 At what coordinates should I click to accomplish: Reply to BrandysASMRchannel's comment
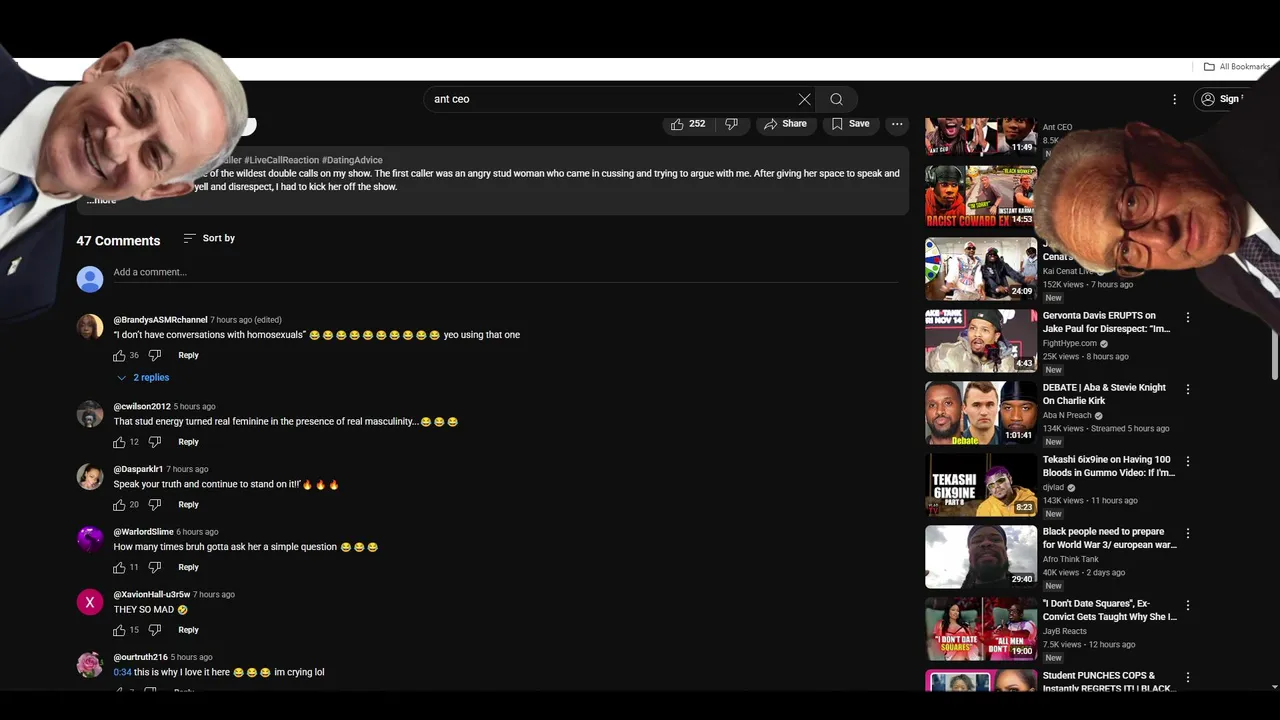coord(188,355)
